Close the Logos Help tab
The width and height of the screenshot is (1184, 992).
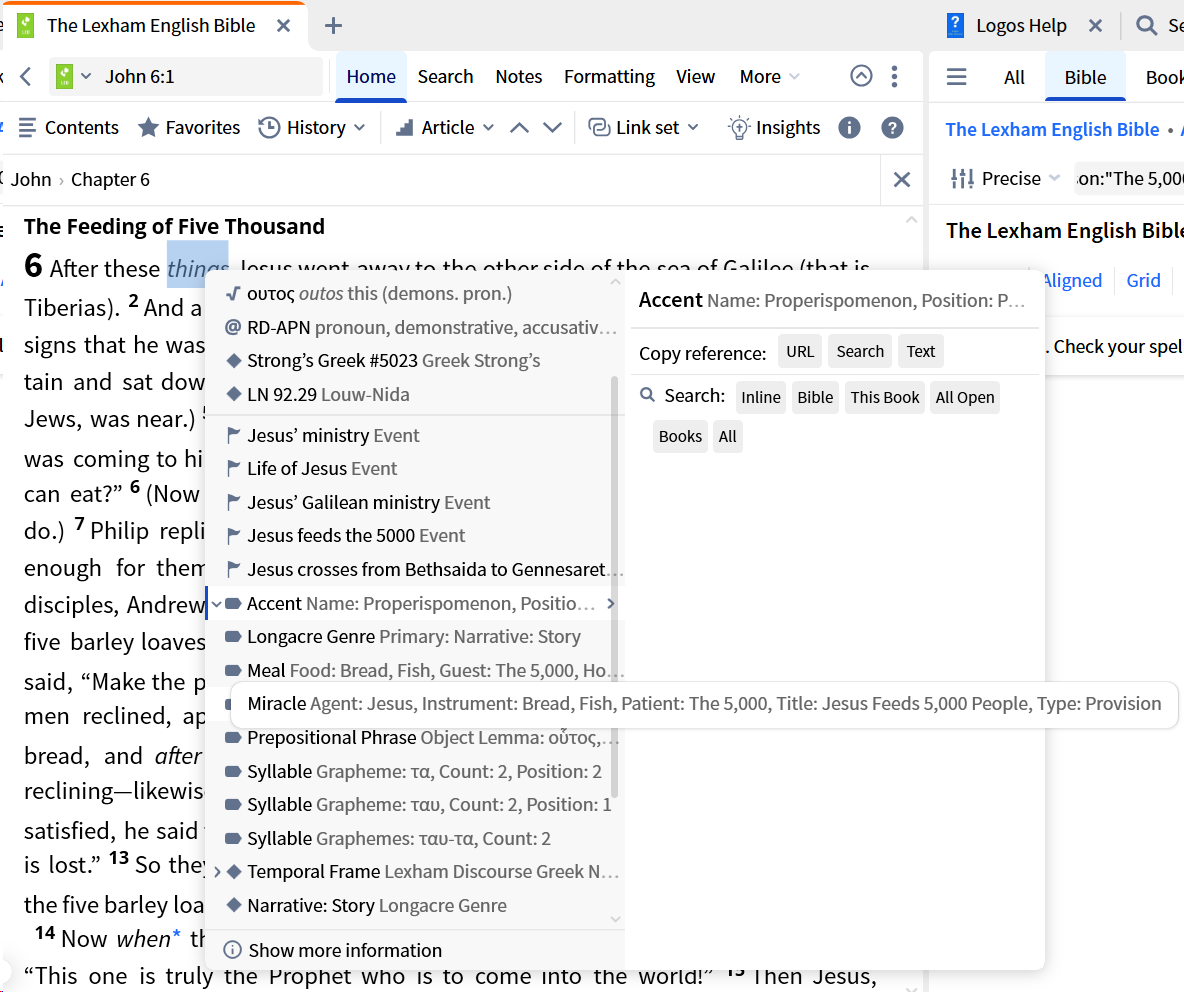[x=1095, y=26]
